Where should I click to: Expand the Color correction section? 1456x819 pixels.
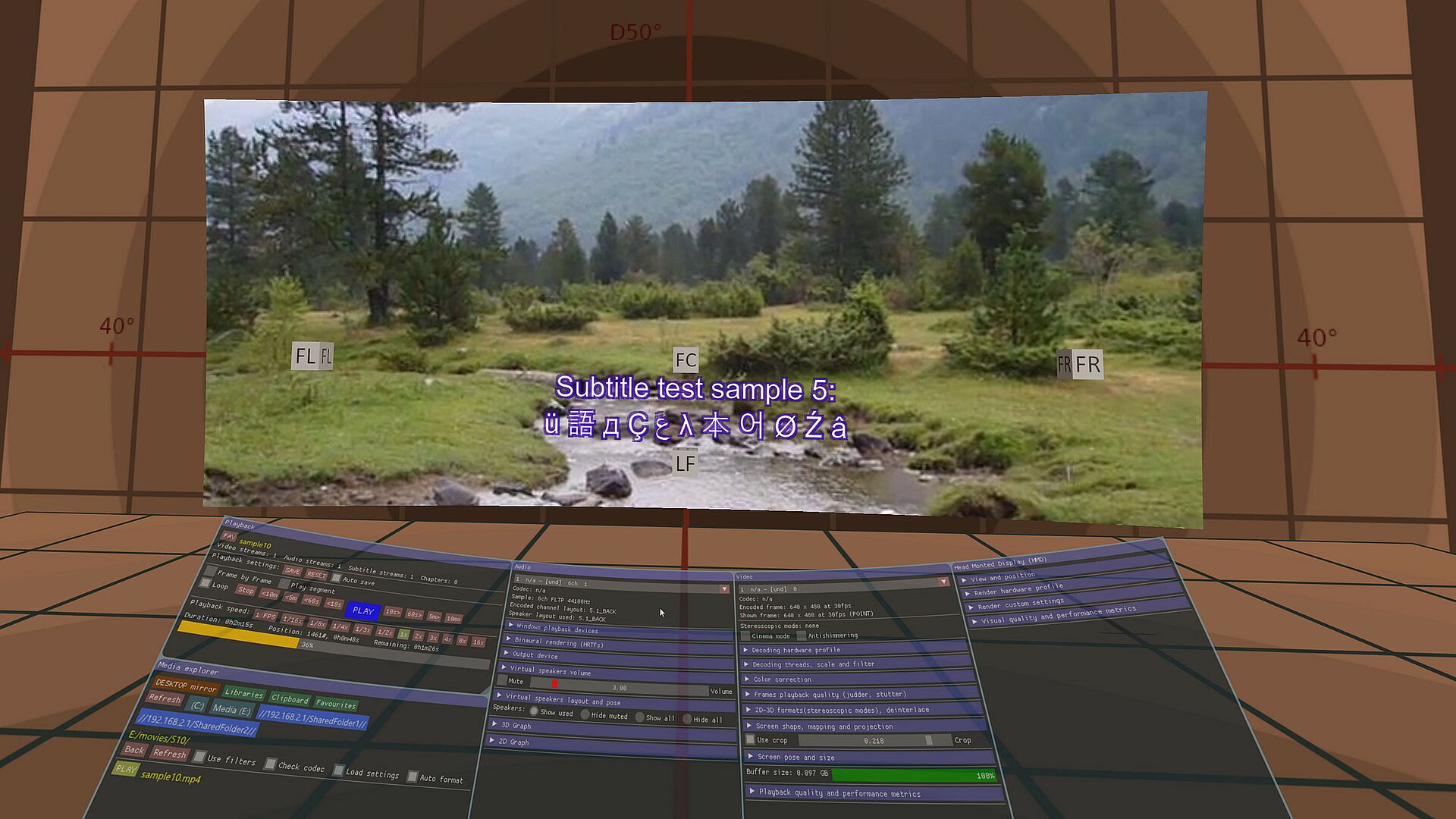click(x=781, y=679)
